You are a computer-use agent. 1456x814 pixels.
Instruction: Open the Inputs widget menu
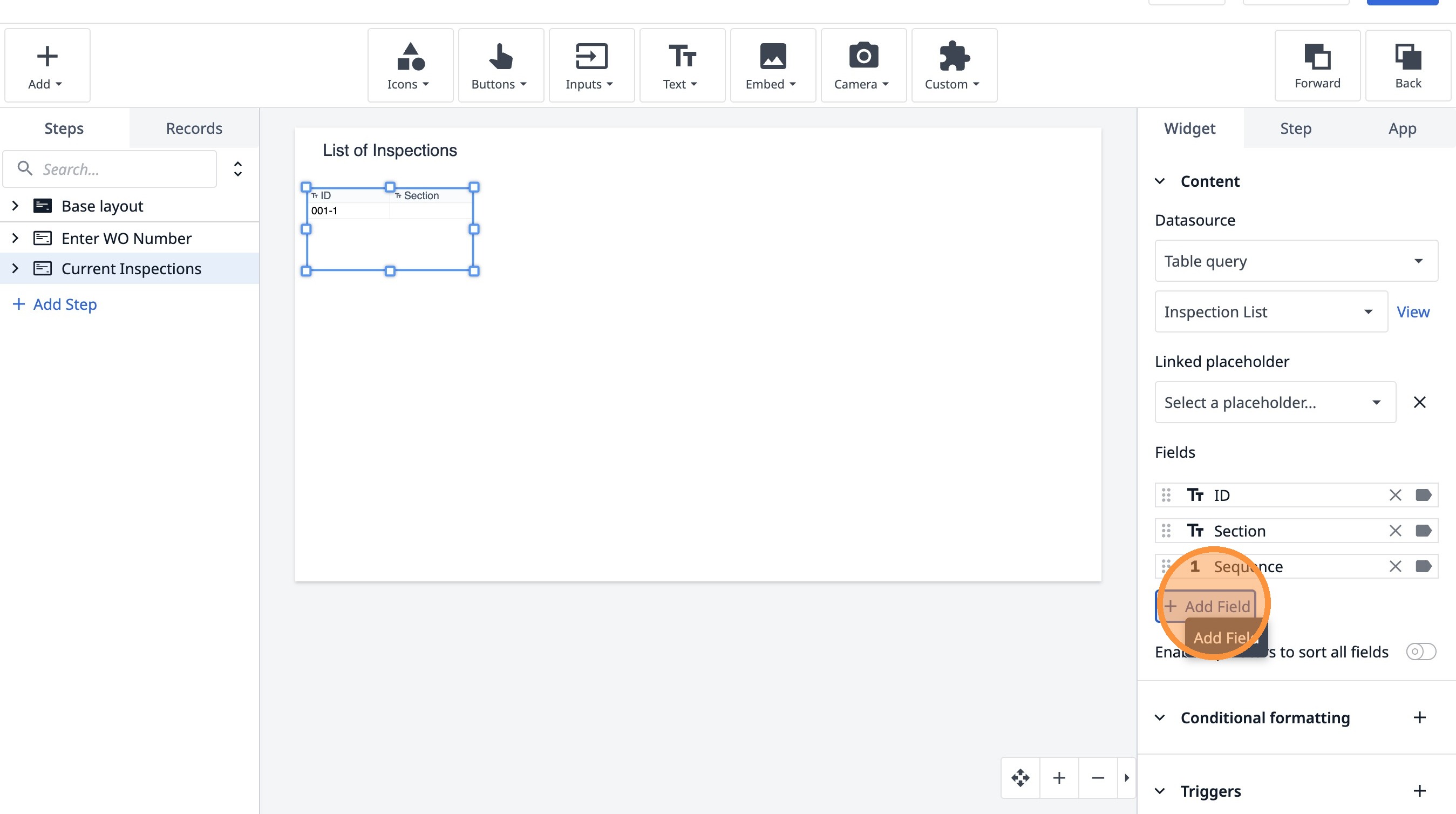point(590,65)
